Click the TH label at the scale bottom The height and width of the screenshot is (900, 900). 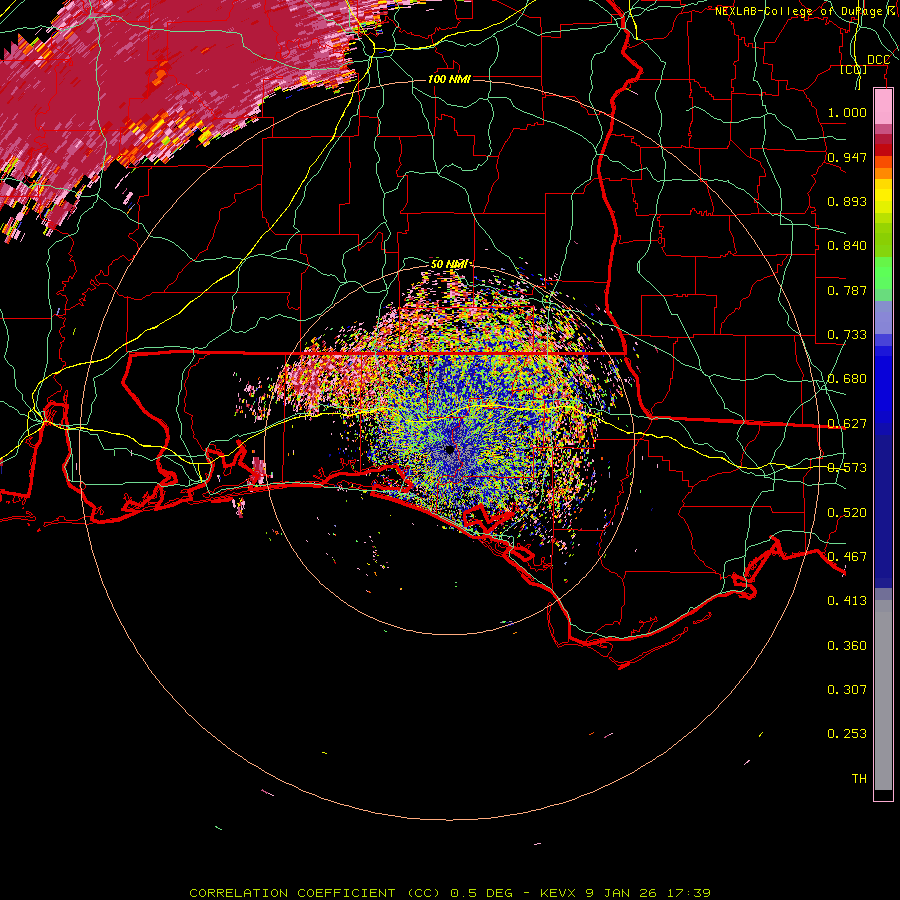click(859, 779)
